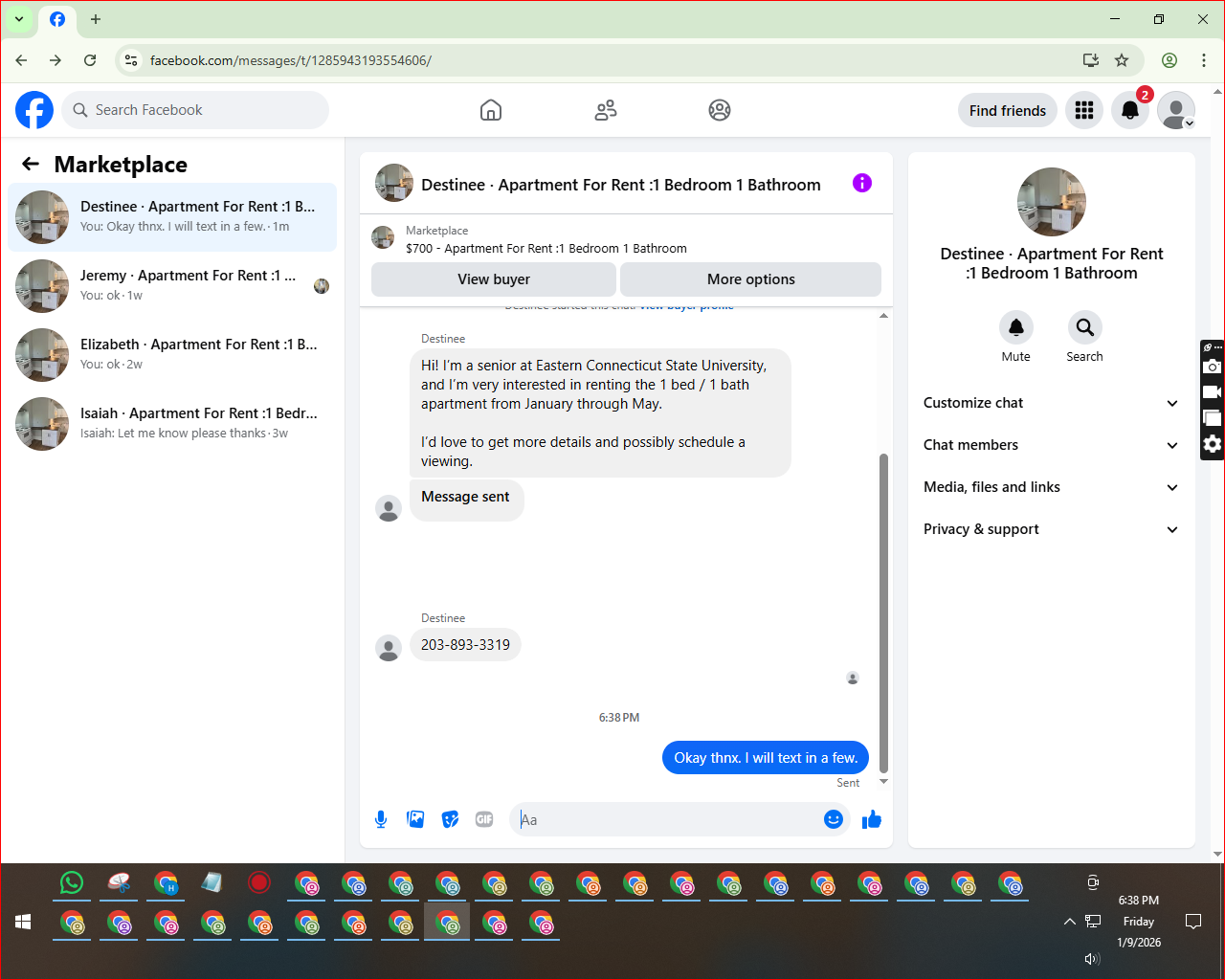The width and height of the screenshot is (1225, 980).
Task: Choose a sticker icon in the composer
Action: point(450,819)
